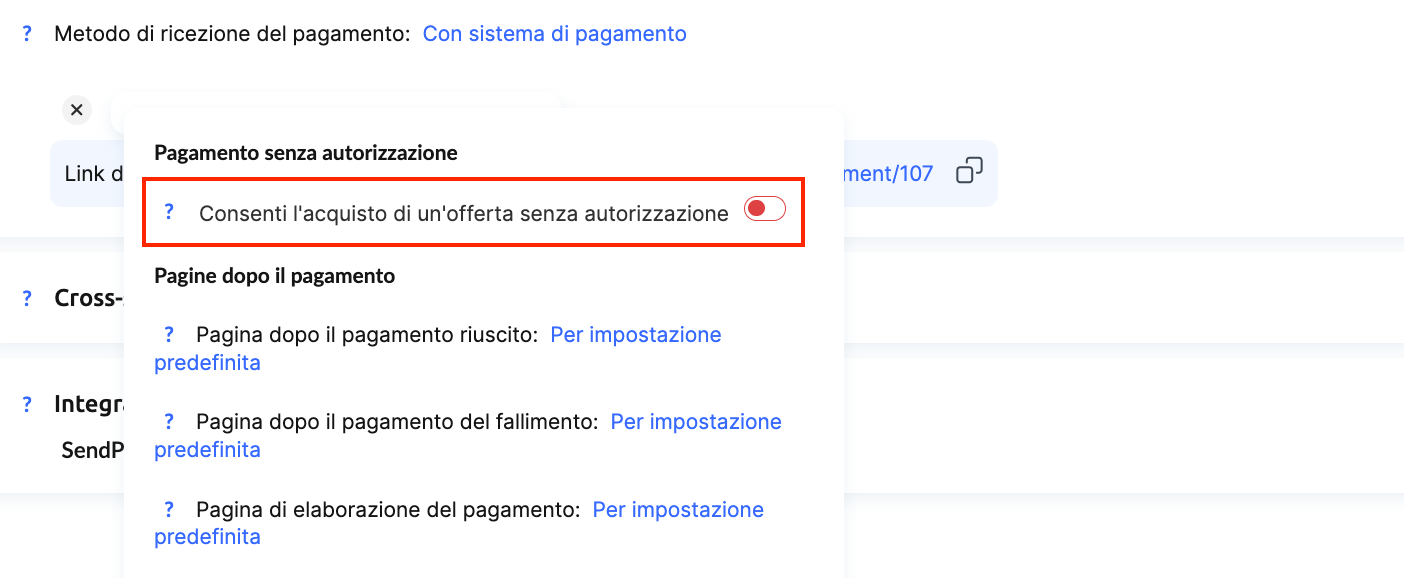This screenshot has width=1404, height=578.
Task: Click the Cross- section heading
Action: click(x=88, y=298)
